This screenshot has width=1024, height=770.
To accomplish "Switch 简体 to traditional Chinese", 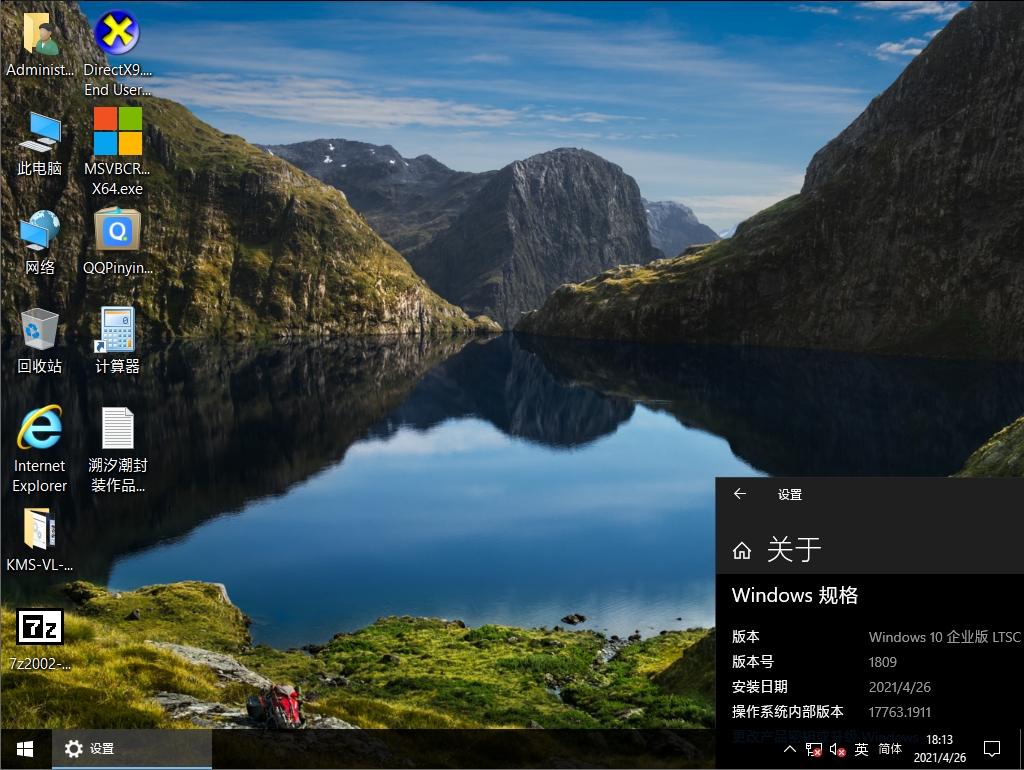I will coord(890,748).
